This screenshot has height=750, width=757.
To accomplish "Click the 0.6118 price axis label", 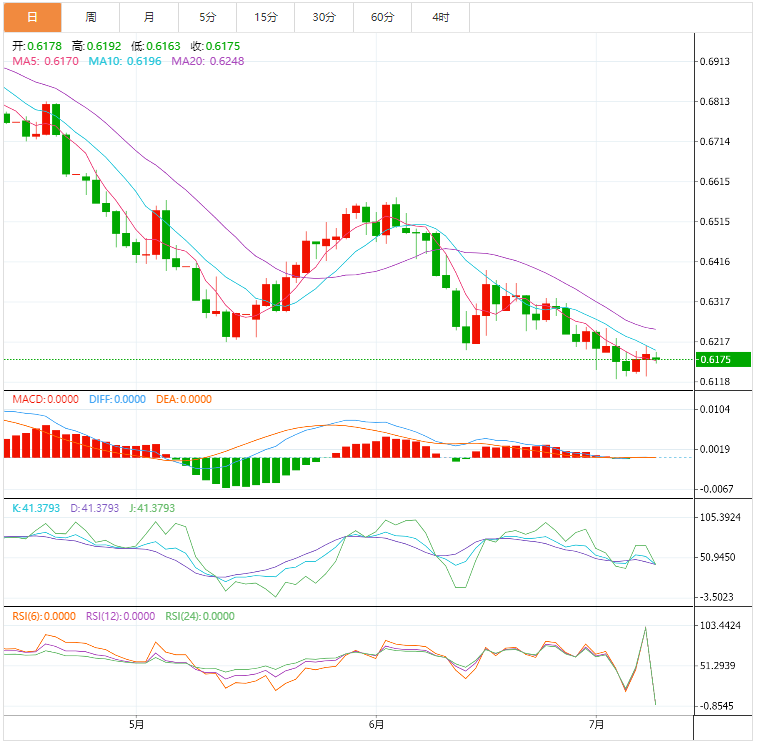I will pos(715,382).
